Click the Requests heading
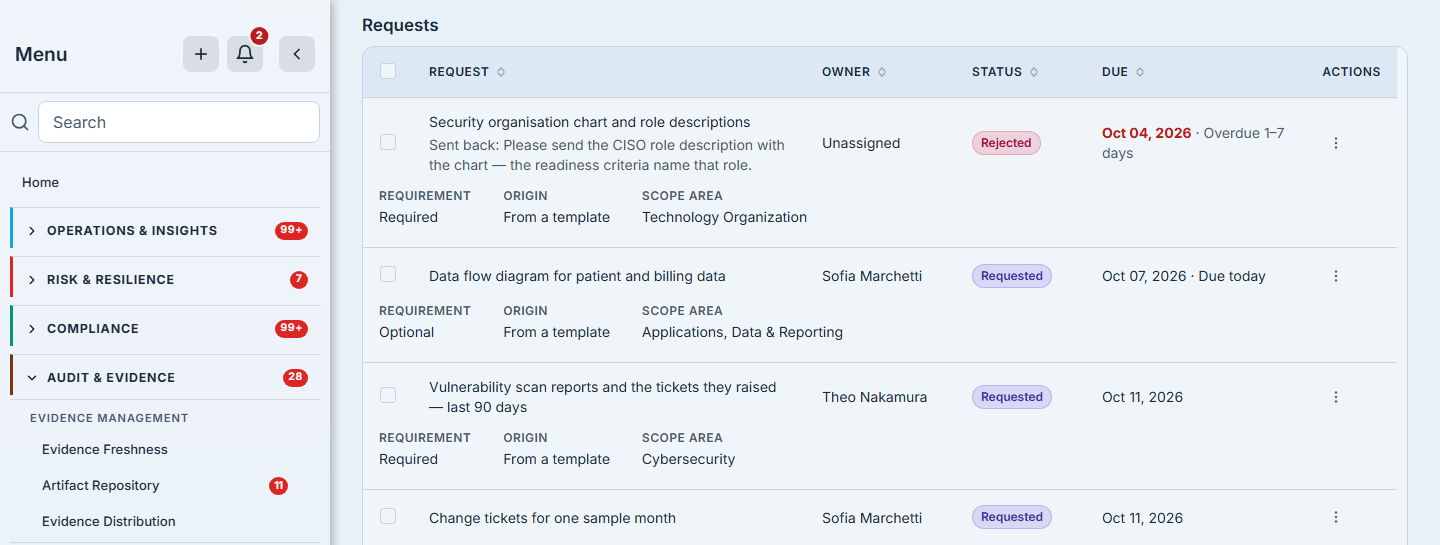This screenshot has width=1440, height=545. point(400,25)
